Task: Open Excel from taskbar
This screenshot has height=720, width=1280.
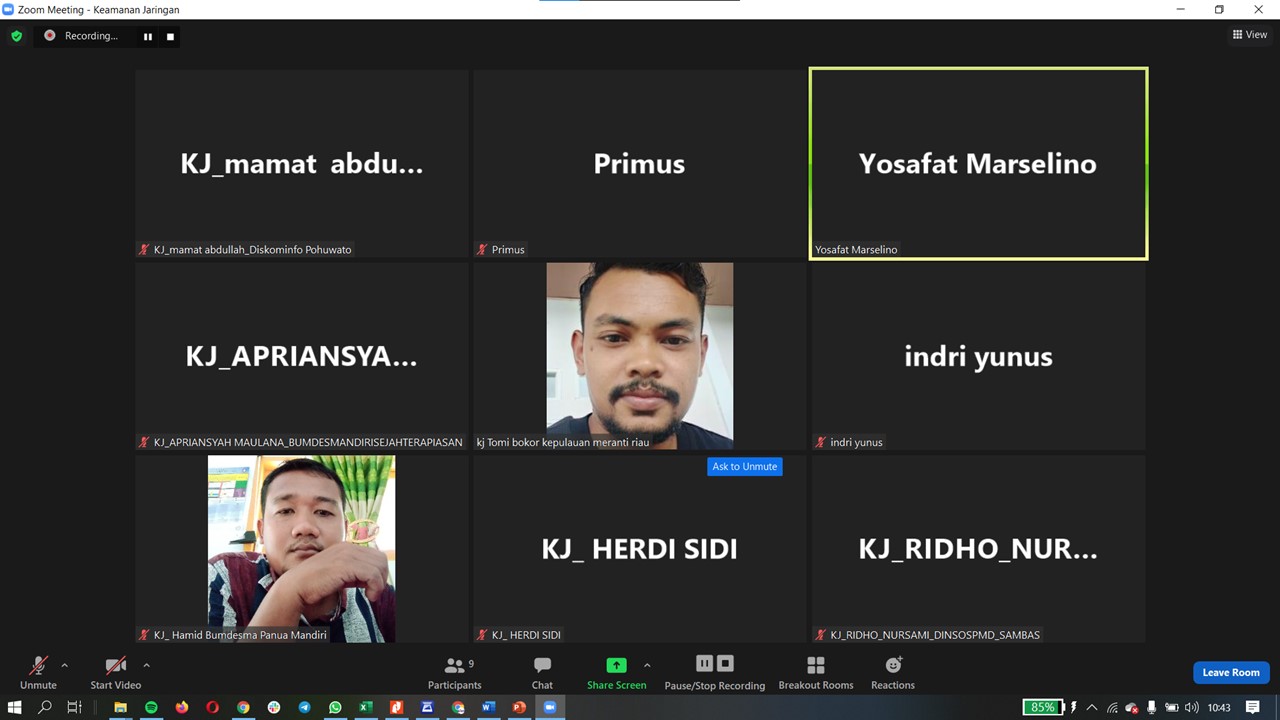Action: tap(366, 707)
